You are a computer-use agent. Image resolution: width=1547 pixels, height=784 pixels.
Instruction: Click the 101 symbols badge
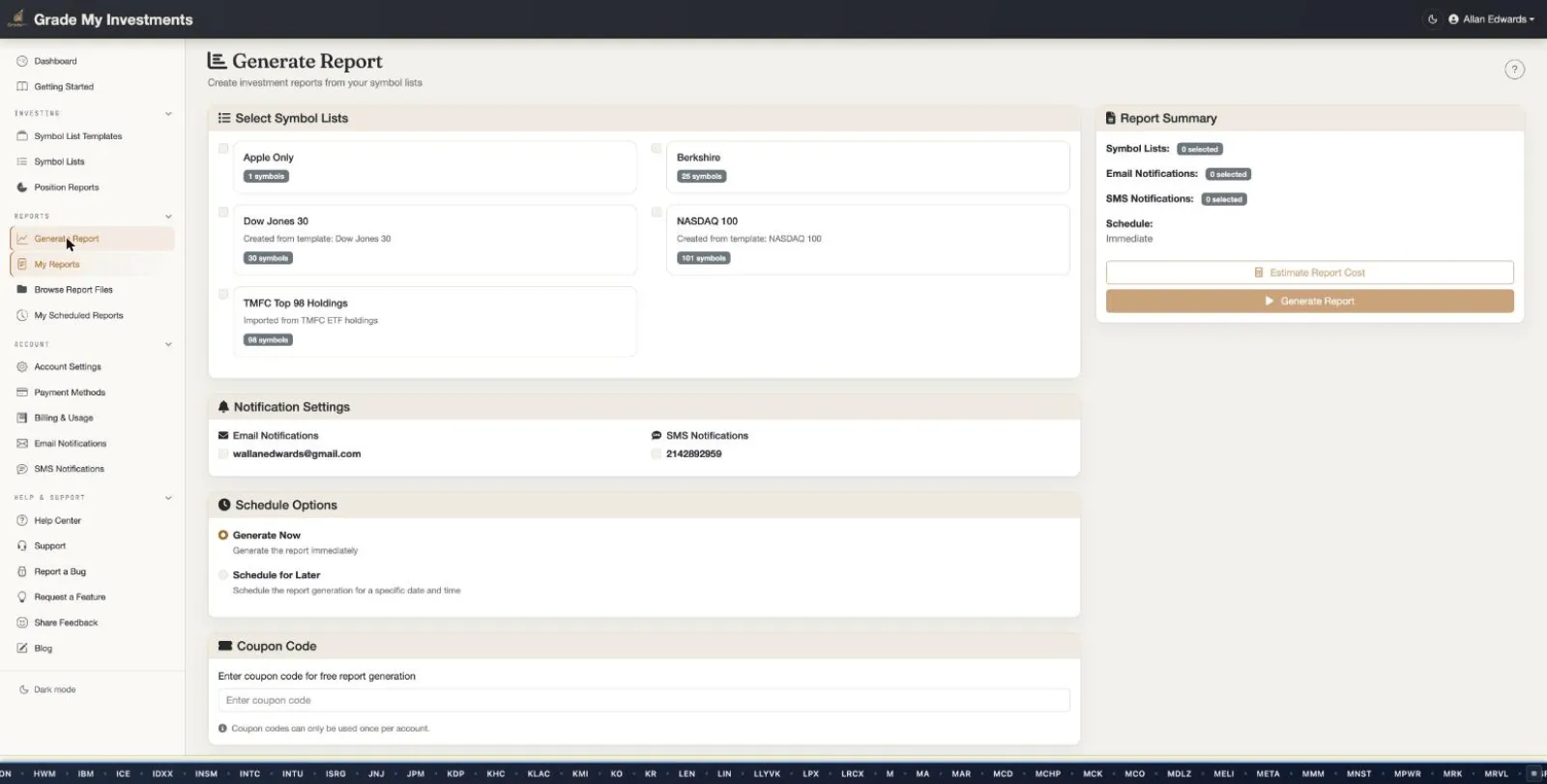(703, 258)
